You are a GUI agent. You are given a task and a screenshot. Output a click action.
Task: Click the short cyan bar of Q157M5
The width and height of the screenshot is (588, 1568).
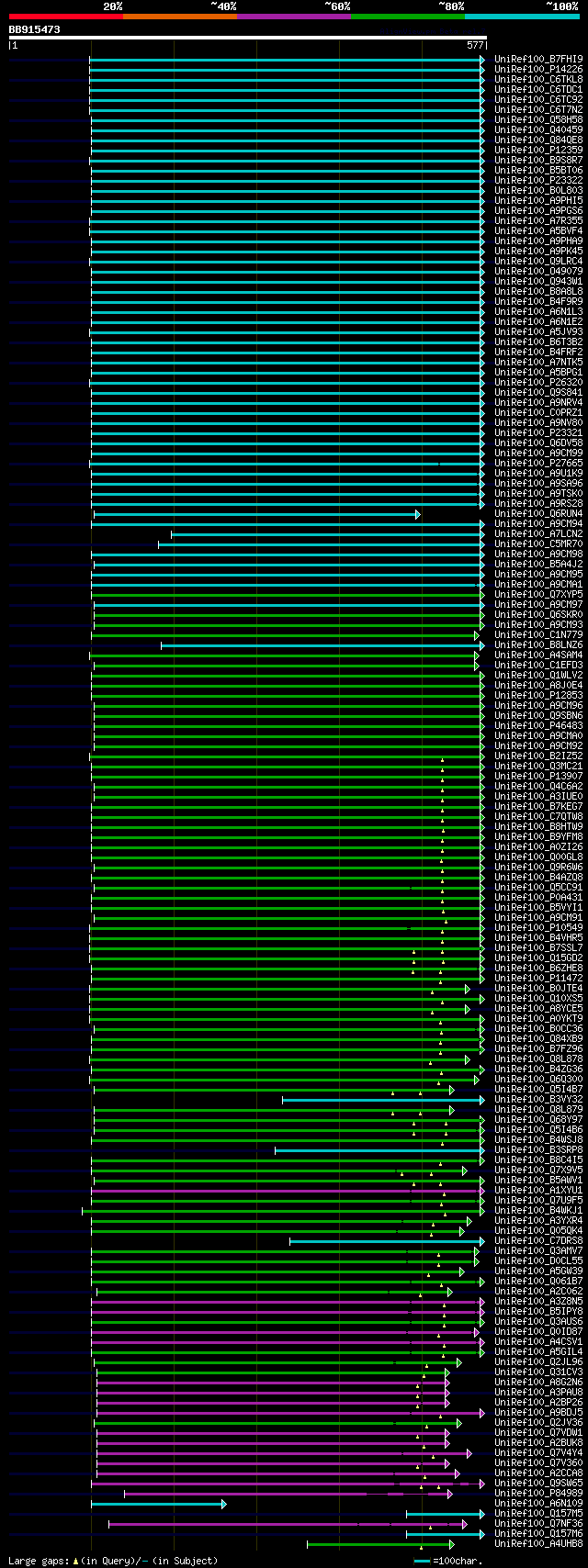pyautogui.click(x=445, y=1513)
